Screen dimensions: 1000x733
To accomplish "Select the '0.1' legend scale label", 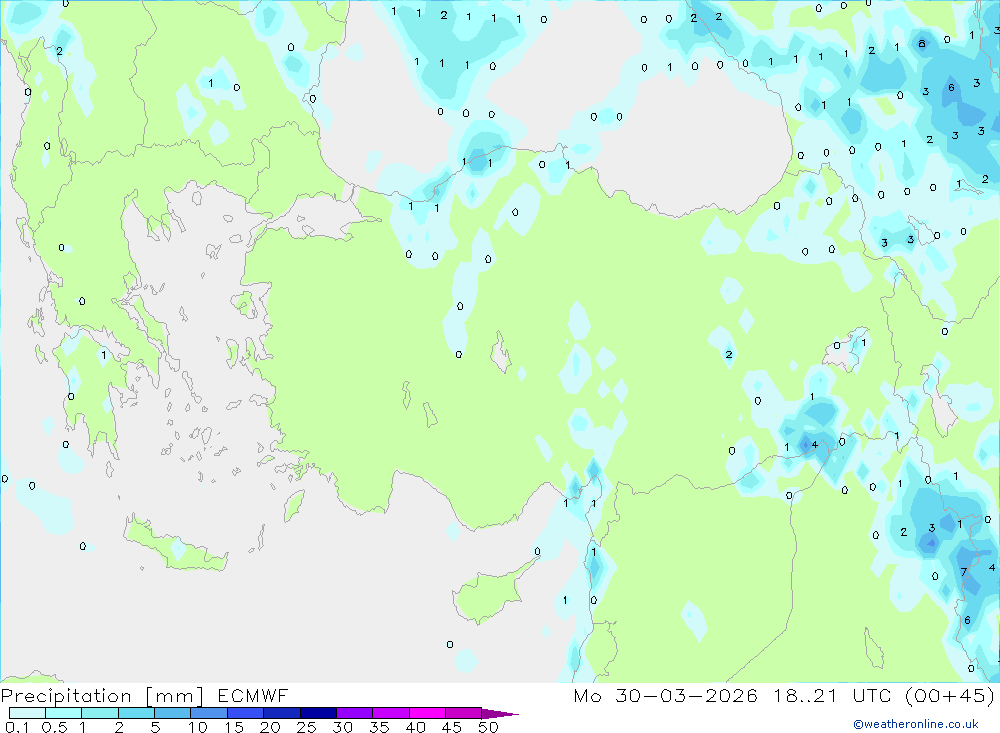I will [x=17, y=727].
